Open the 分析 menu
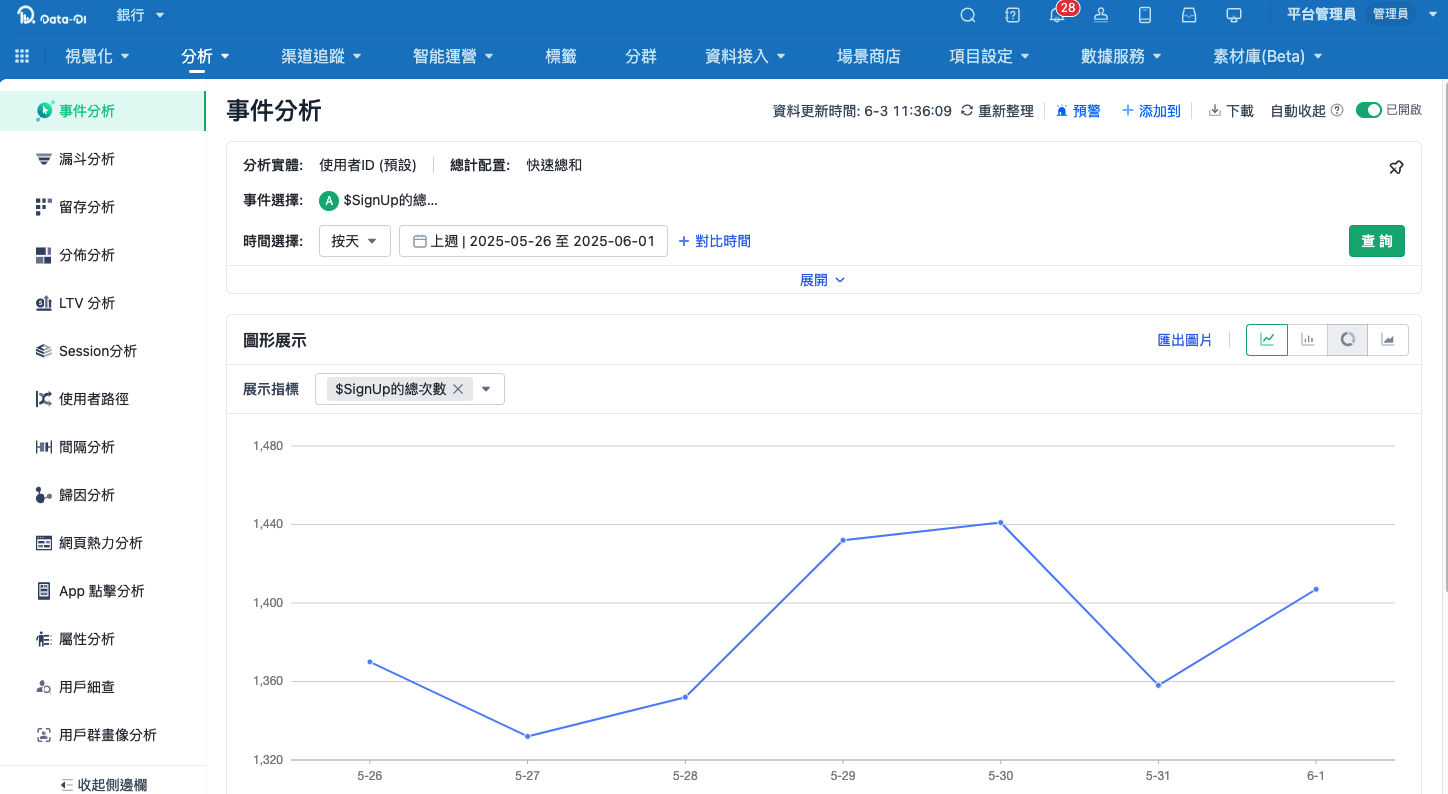Viewport: 1448px width, 794px height. pos(205,57)
